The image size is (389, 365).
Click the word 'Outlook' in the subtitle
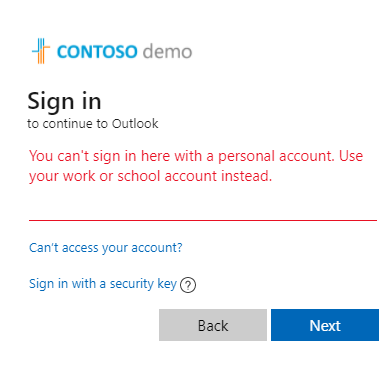tap(135, 124)
